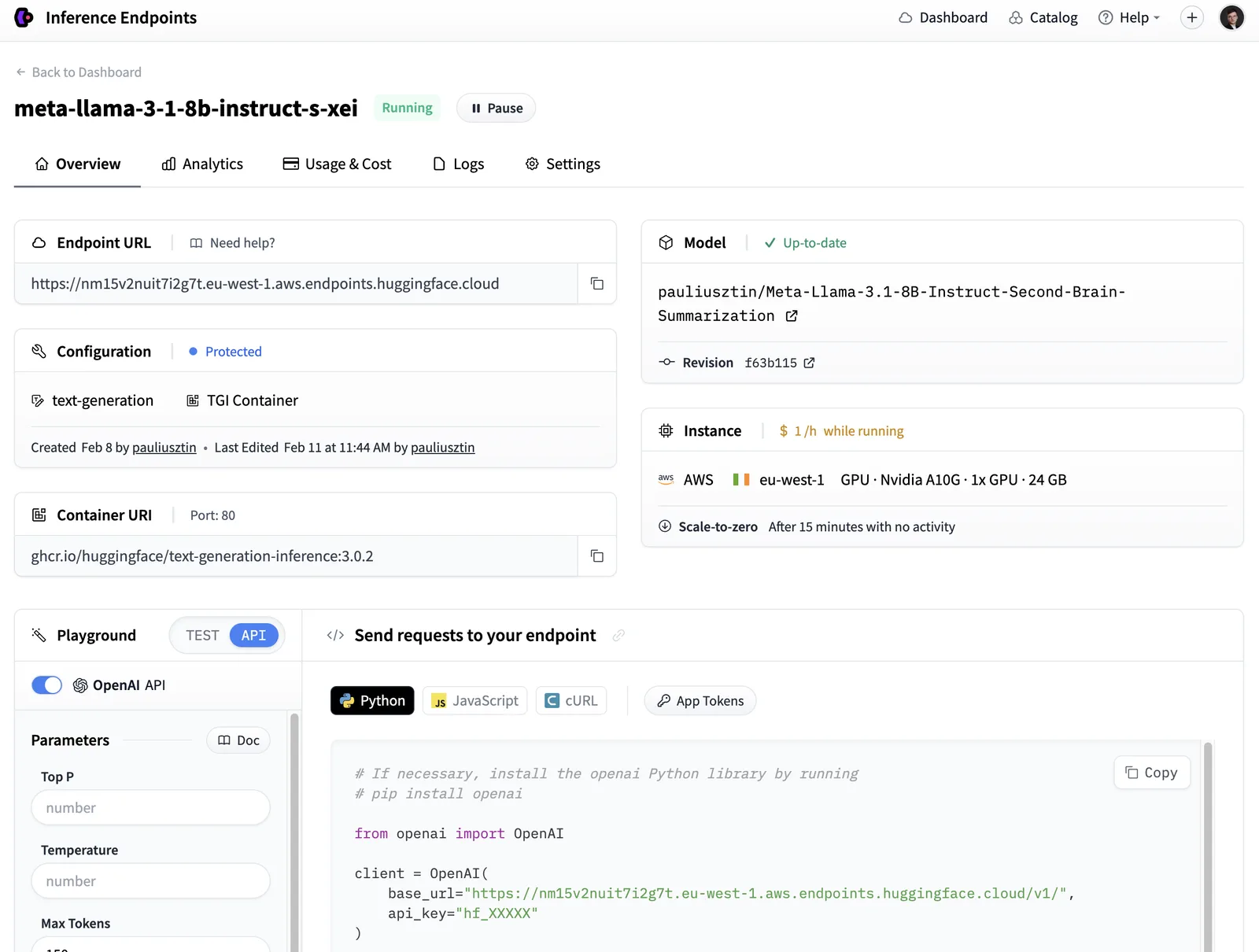1259x952 pixels.
Task: Select the Python code tab
Action: click(372, 701)
